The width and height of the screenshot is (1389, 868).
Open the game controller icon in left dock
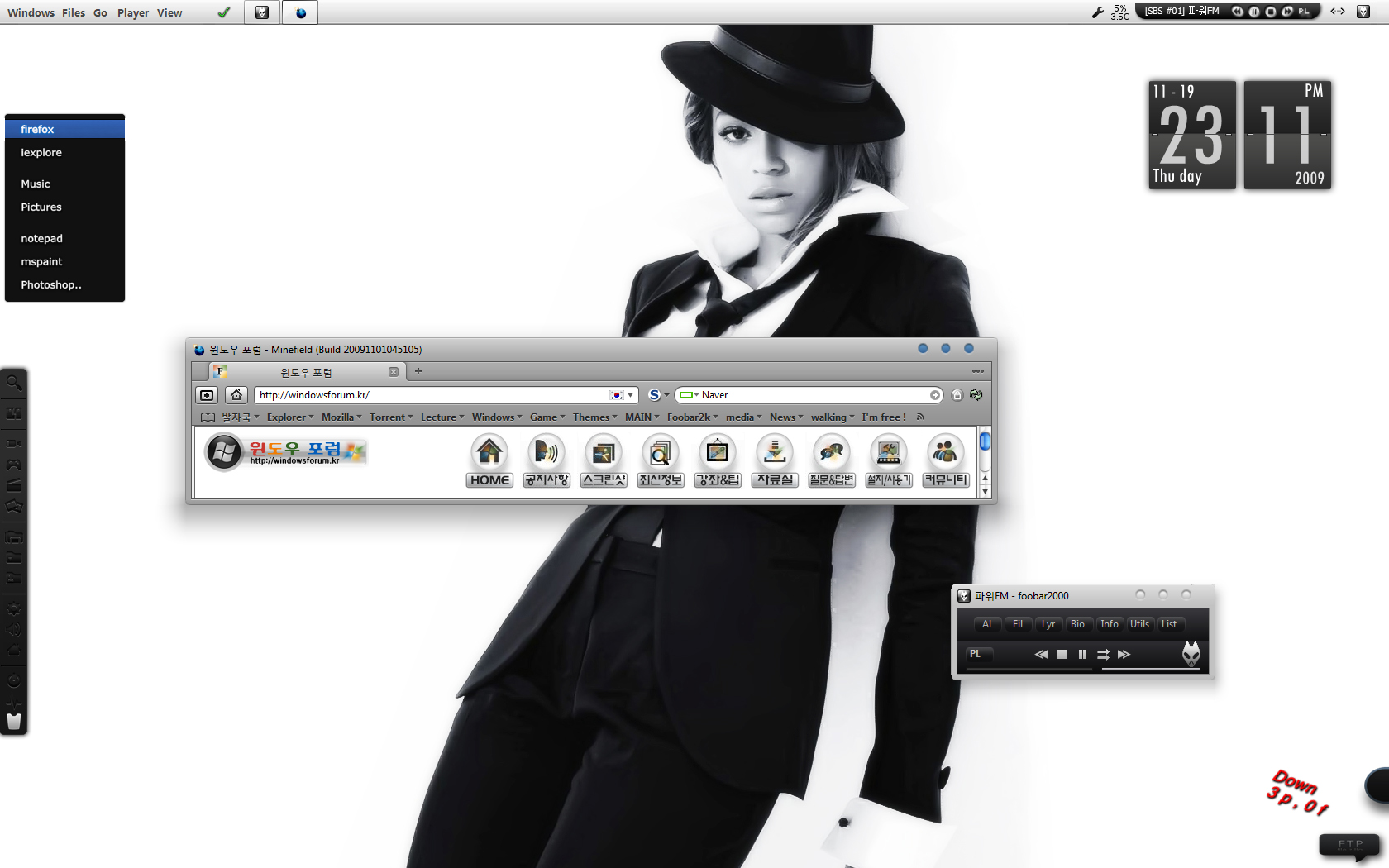(x=14, y=465)
